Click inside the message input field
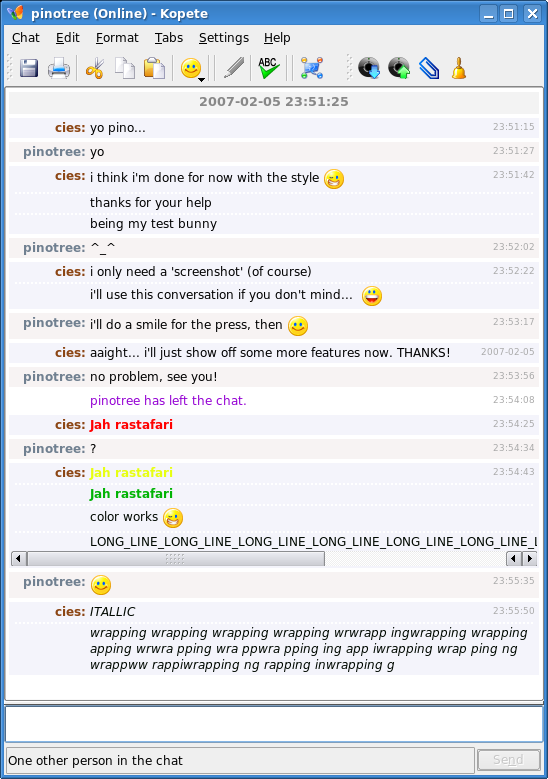Image resolution: width=548 pixels, height=779 pixels. pos(274,724)
